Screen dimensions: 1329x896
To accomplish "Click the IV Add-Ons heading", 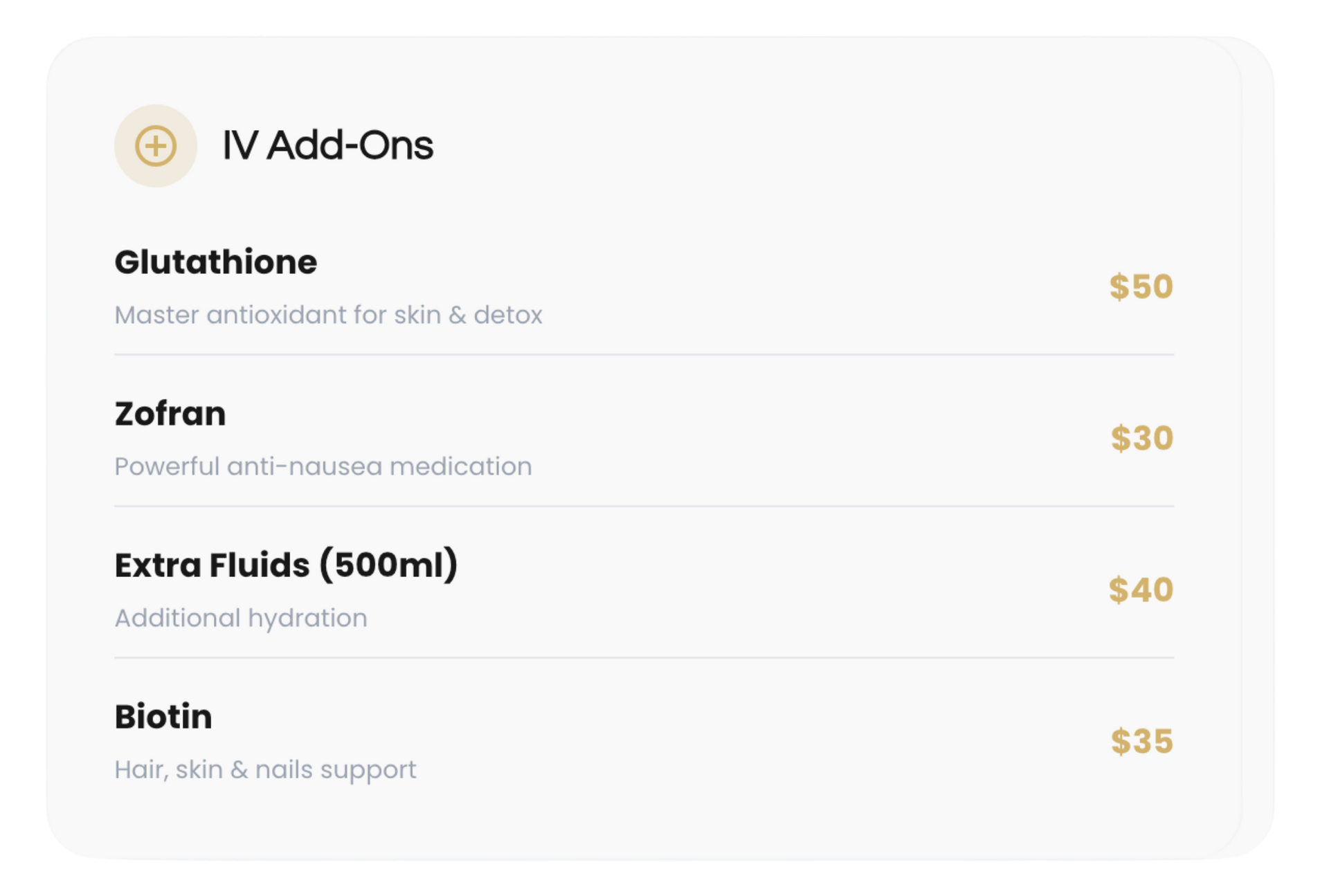I will click(327, 145).
